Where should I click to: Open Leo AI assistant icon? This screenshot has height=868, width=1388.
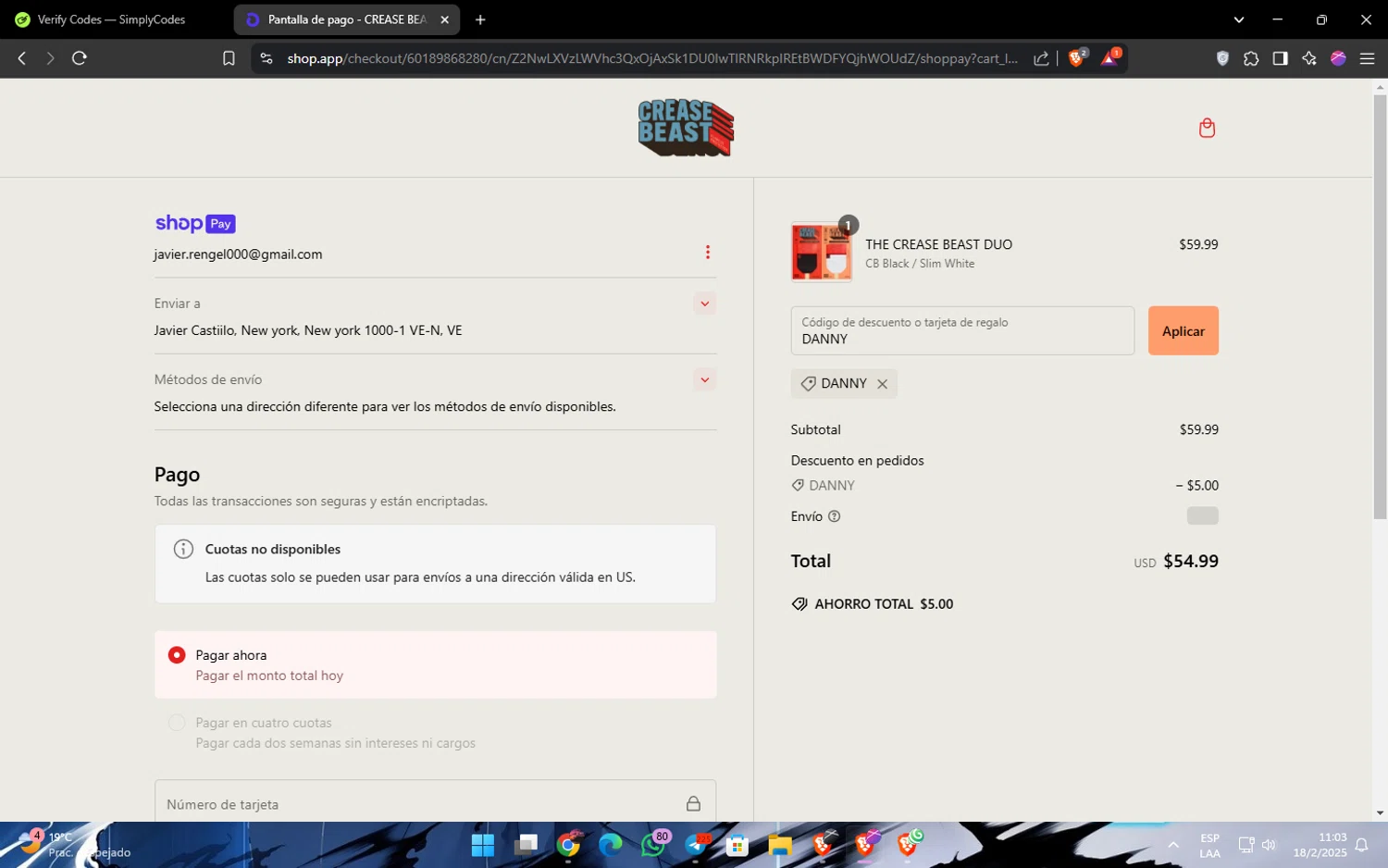click(1308, 58)
